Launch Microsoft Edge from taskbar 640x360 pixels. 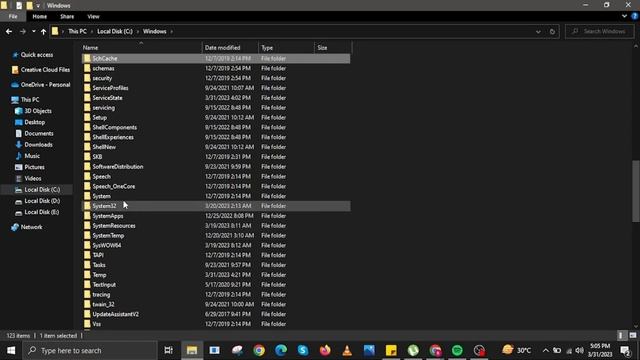[281, 351]
